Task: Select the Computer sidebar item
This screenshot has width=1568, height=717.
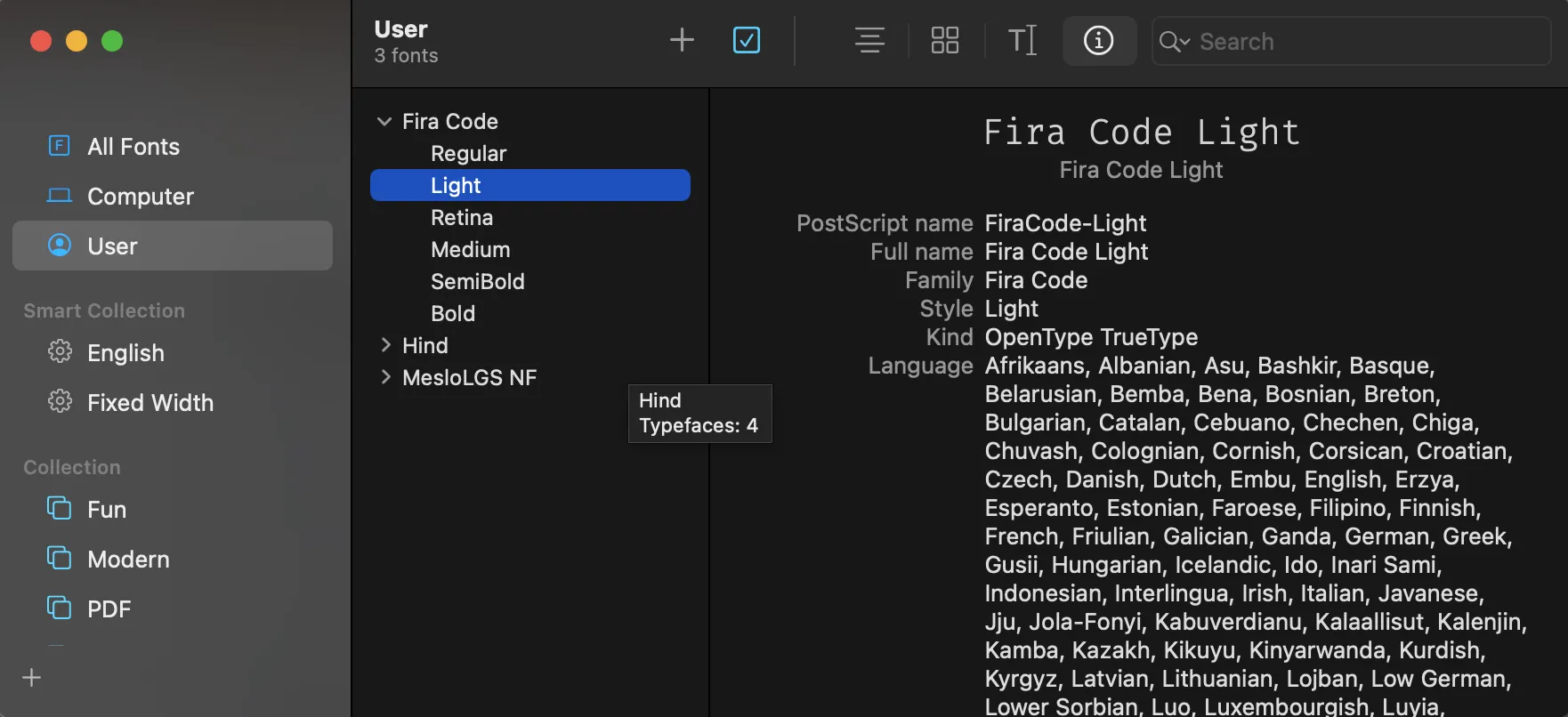Action: click(x=140, y=197)
